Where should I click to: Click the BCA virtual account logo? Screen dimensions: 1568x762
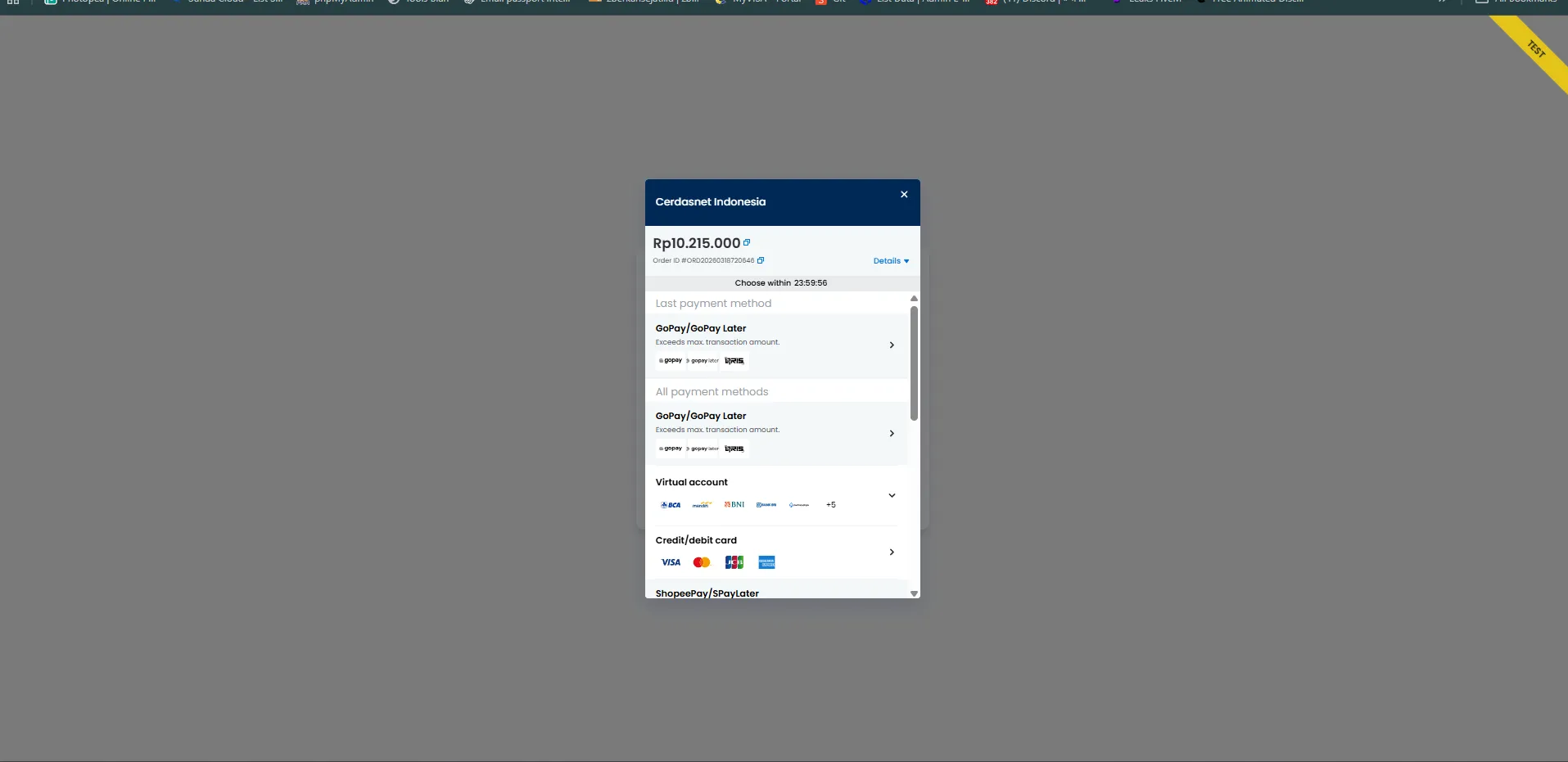671,505
